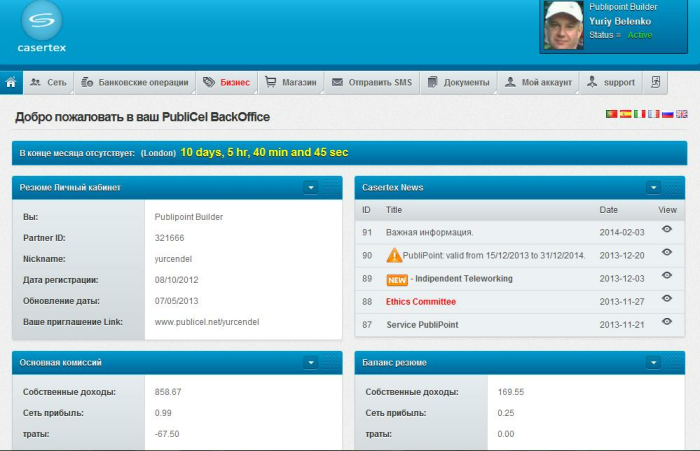Collapse the Casertex News panel
The height and width of the screenshot is (451, 700).
(653, 188)
